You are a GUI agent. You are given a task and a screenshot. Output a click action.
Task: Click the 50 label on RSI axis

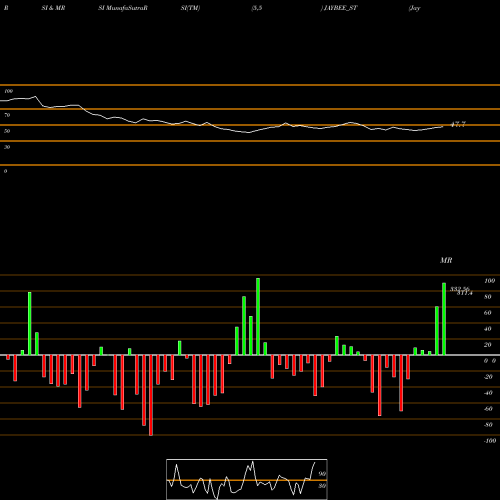pos(7,131)
